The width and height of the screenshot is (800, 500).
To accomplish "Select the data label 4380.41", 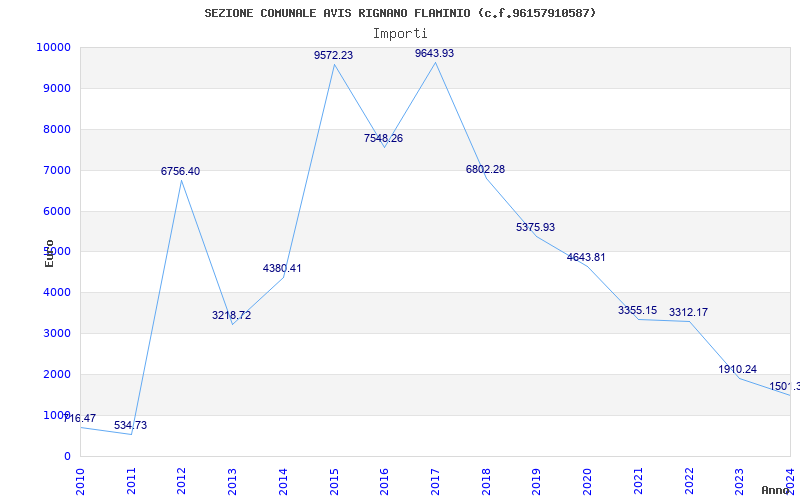I will [282, 268].
